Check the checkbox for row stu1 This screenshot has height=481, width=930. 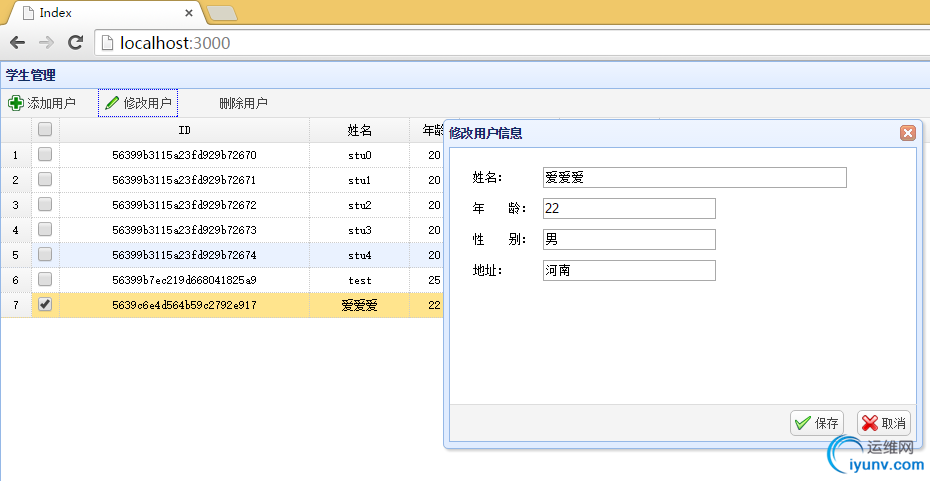pos(45,179)
